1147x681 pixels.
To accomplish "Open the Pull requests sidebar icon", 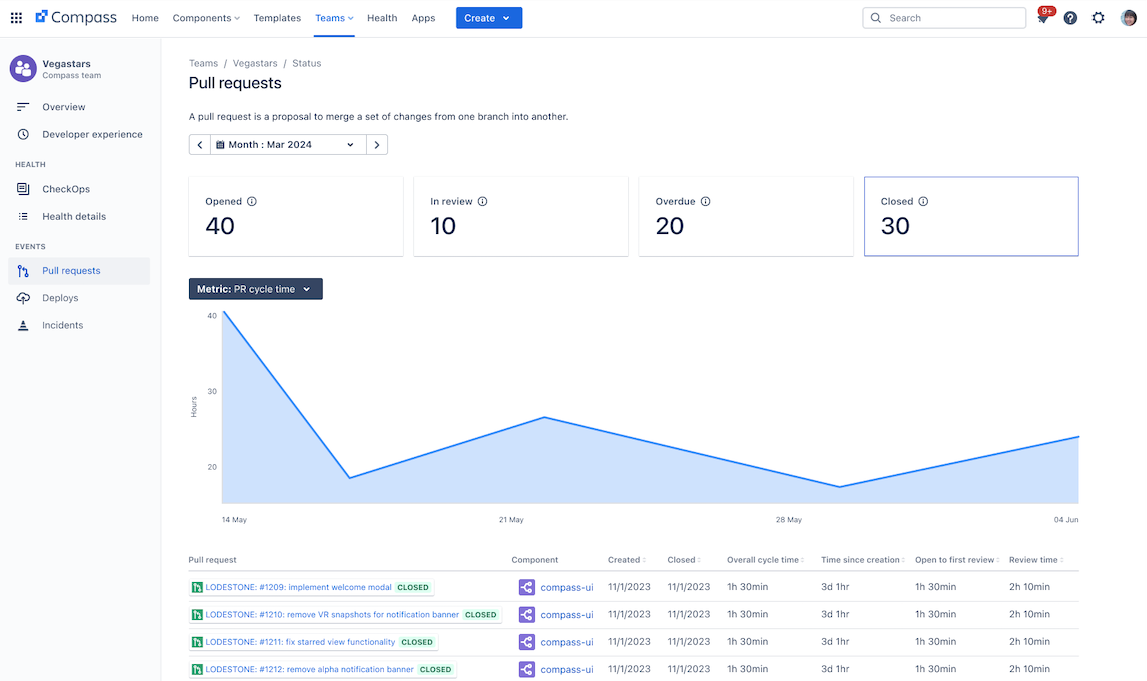I will (x=22, y=270).
